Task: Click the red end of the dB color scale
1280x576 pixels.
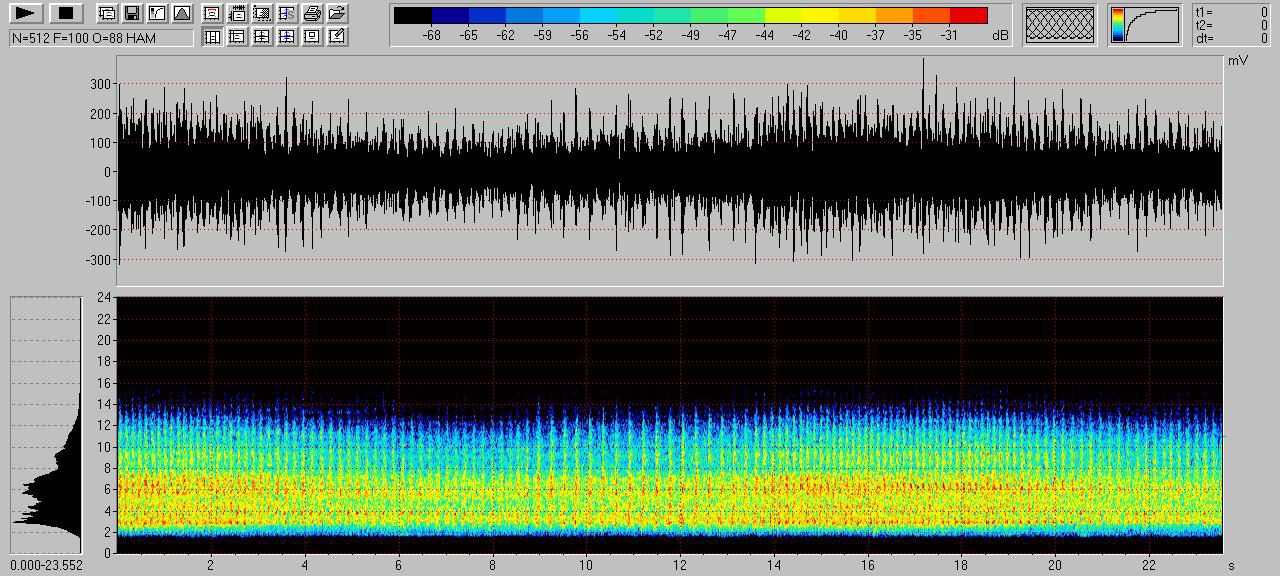Action: (968, 15)
